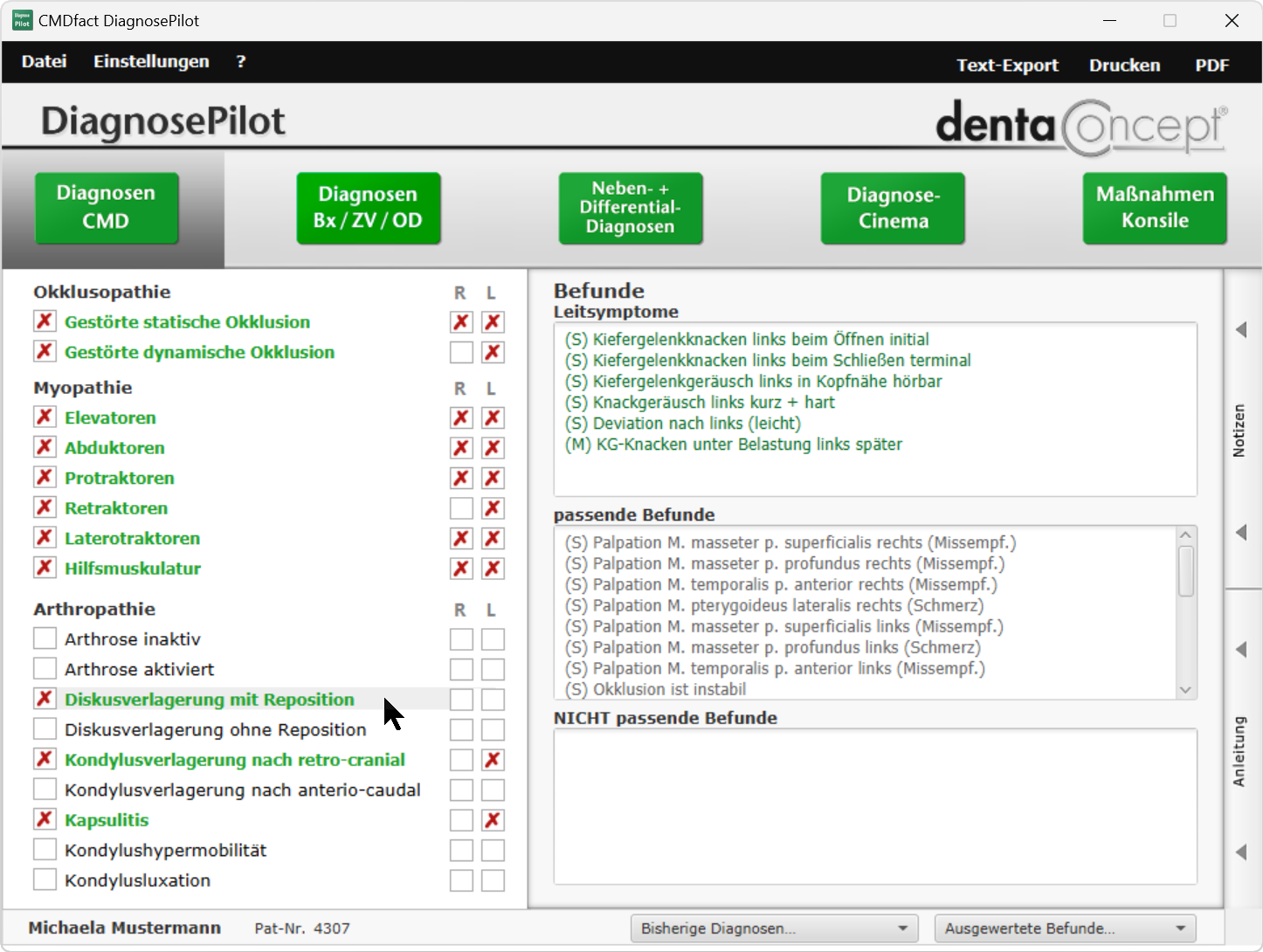Screen dimensions: 1263x952
Task: Click Text-Export in the top bar
Action: point(1007,66)
